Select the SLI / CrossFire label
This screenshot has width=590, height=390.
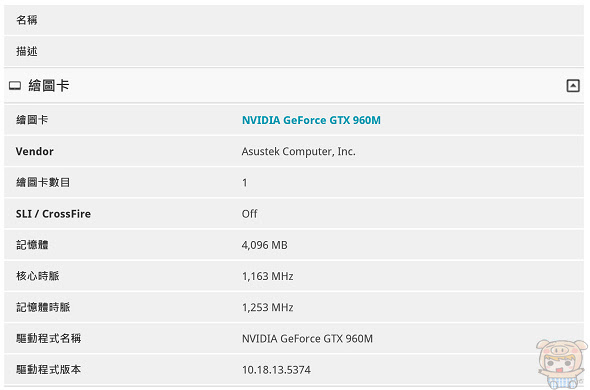(53, 214)
